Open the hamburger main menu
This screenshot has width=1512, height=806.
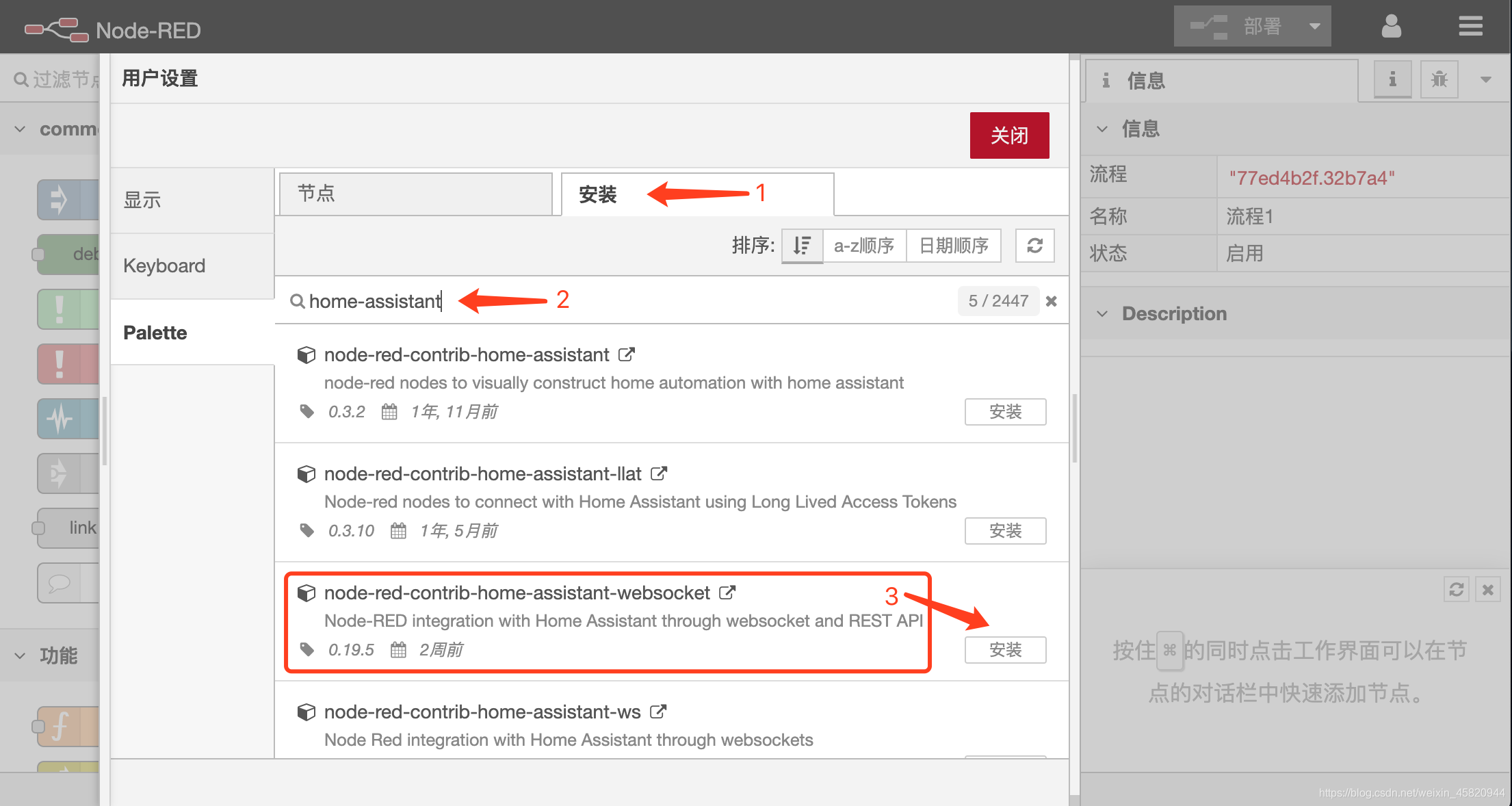1470,27
